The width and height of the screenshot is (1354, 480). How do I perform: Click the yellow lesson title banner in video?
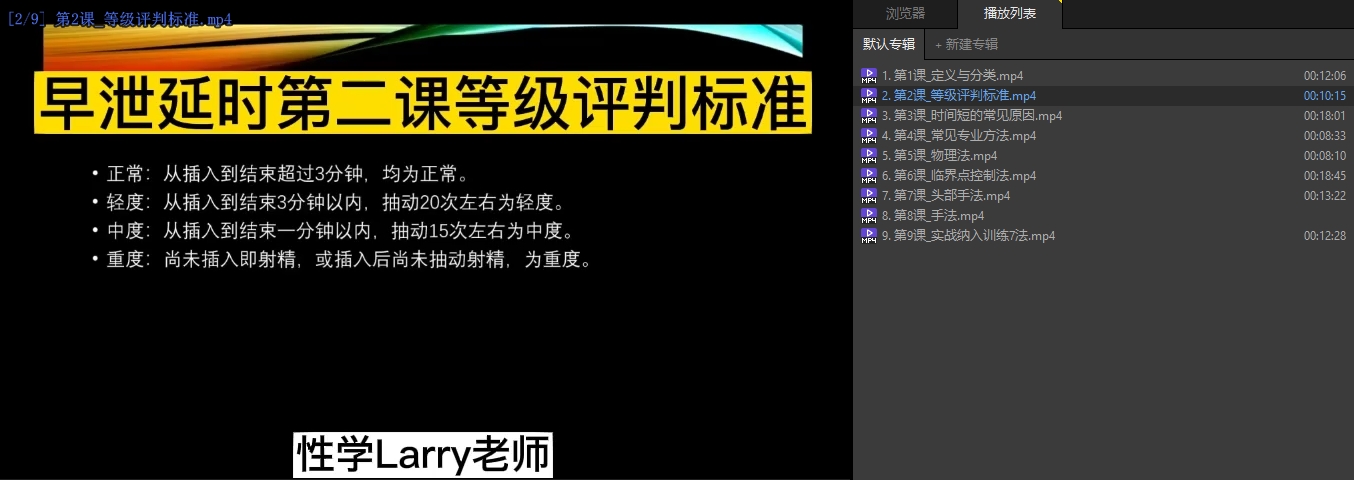(x=423, y=102)
